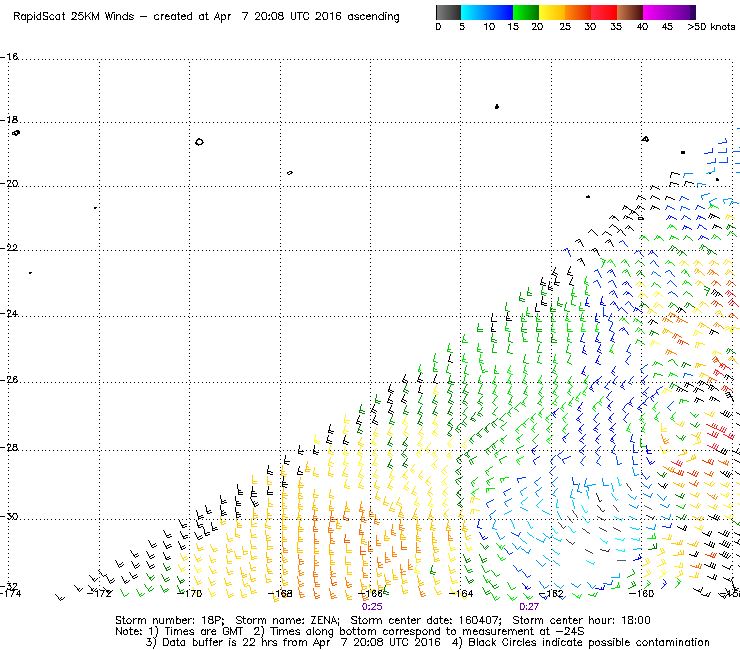Click the 0:25 time marker on bottom axis
Screen dimensions: 740x650
[x=372, y=607]
